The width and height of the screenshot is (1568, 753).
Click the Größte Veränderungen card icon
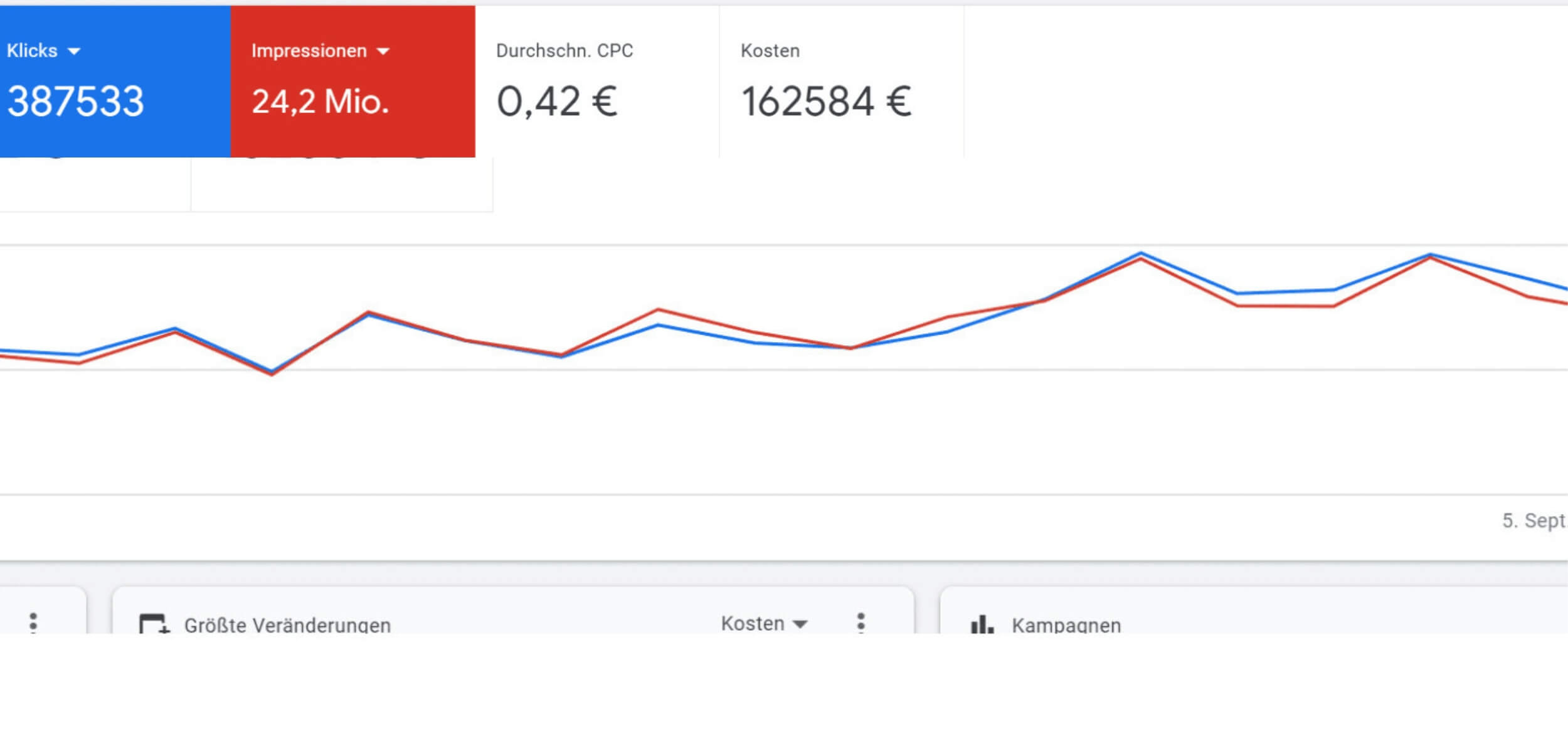[x=154, y=624]
